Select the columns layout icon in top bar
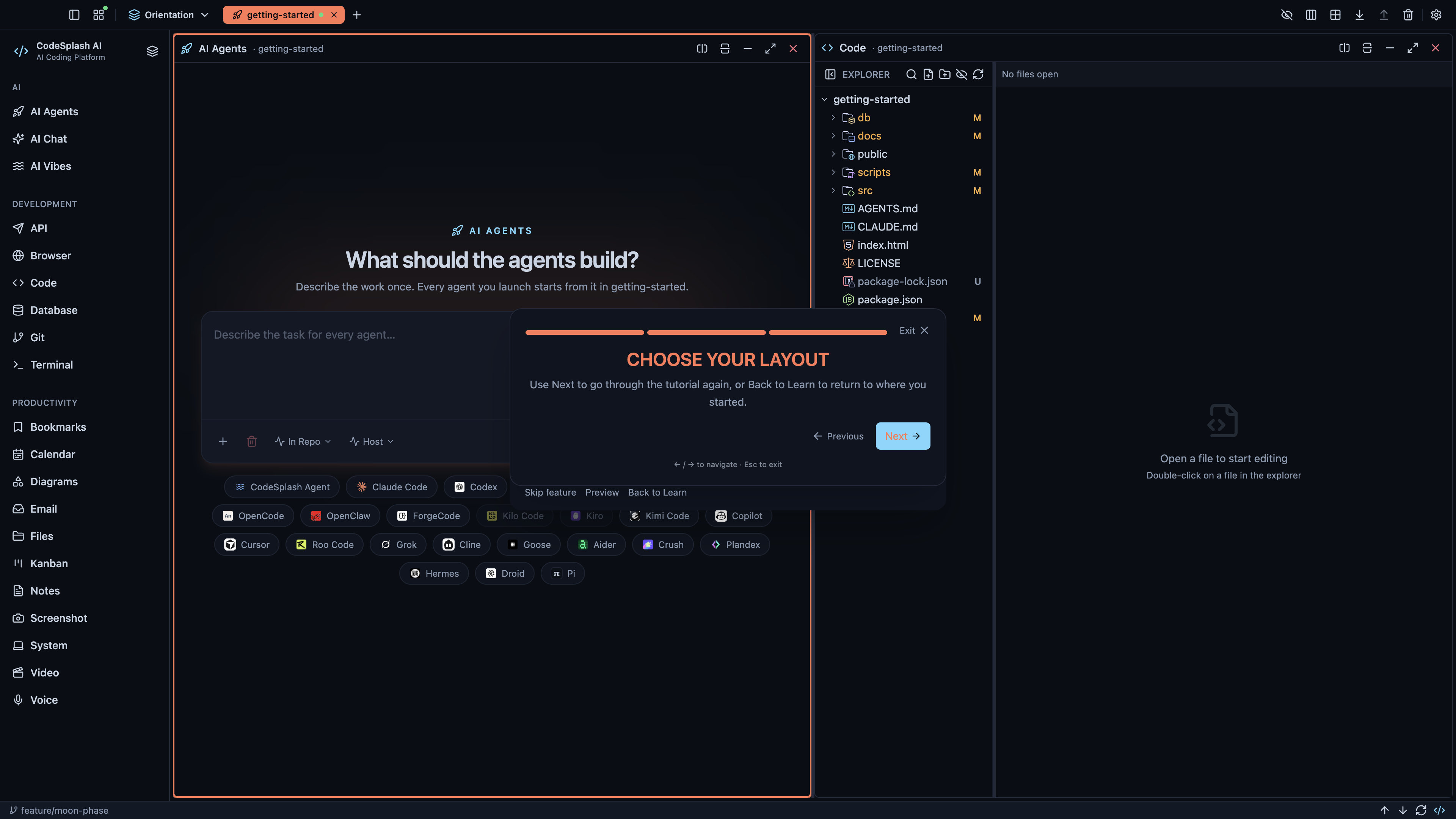 (x=1311, y=15)
